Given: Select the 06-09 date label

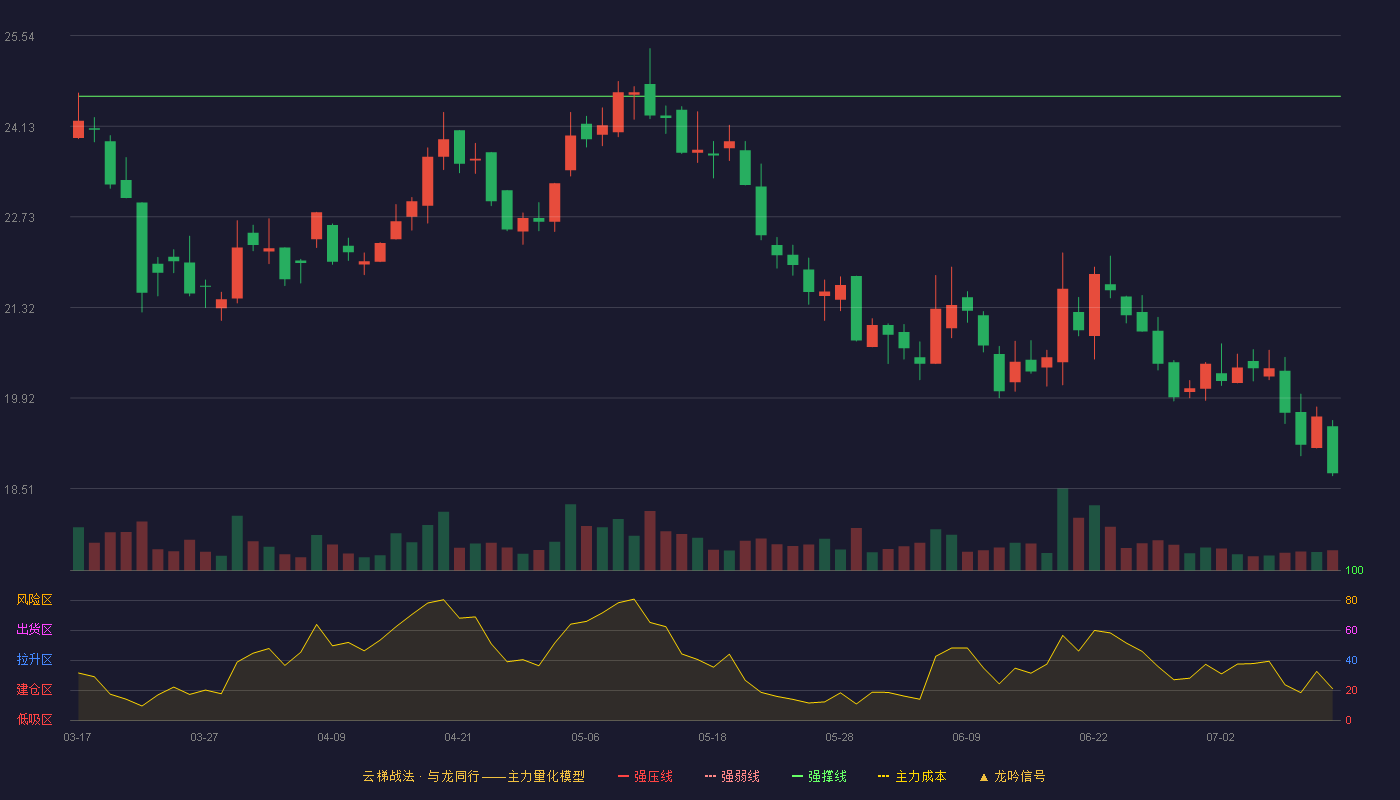Looking at the screenshot, I should (967, 737).
